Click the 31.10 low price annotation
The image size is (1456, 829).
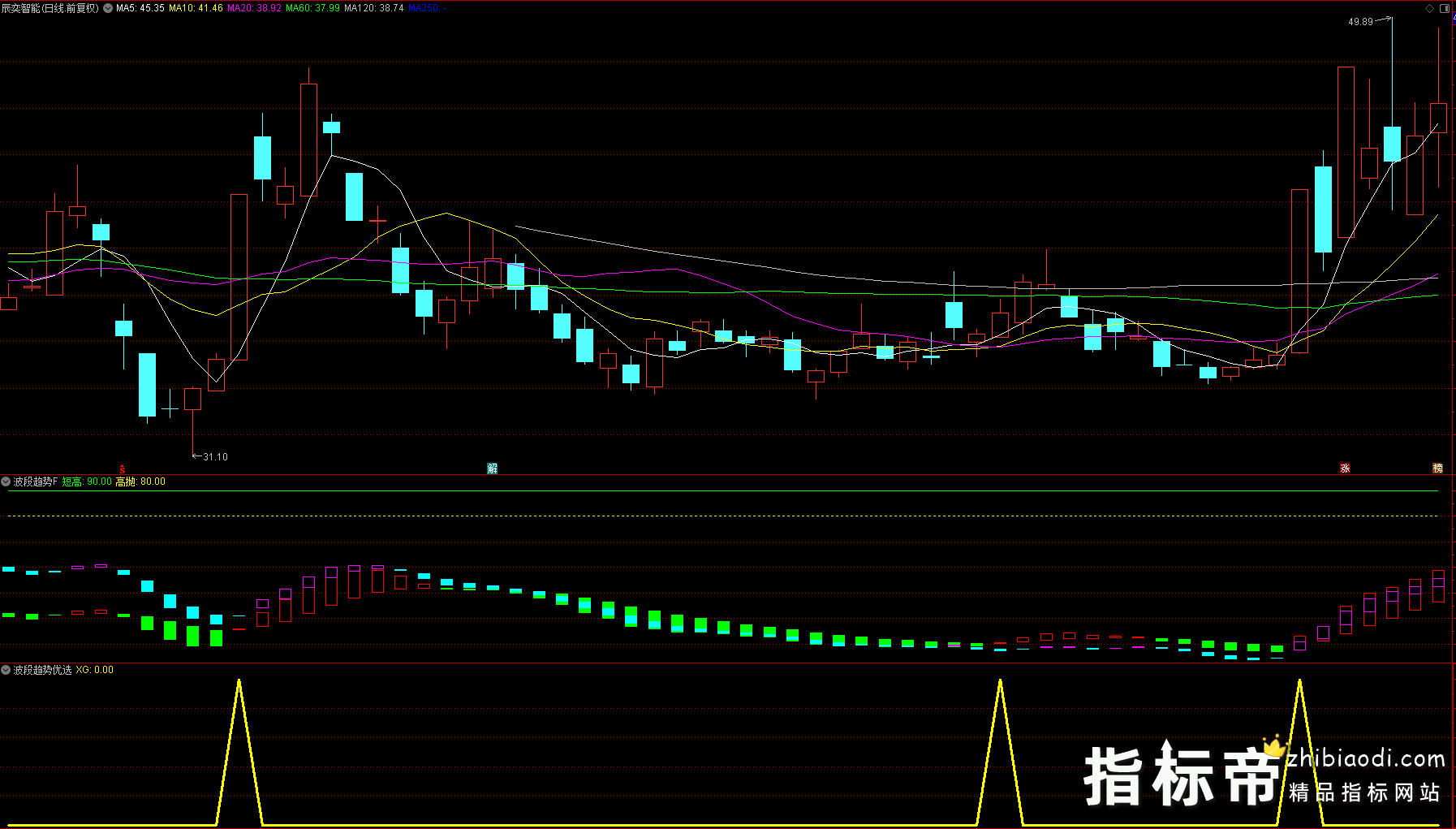pos(215,457)
